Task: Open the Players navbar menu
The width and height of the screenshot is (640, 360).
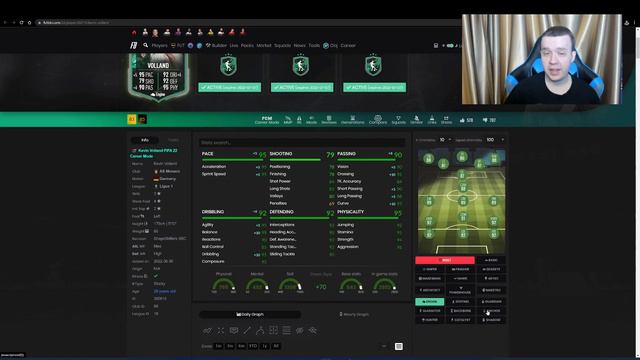Action: coord(159,45)
